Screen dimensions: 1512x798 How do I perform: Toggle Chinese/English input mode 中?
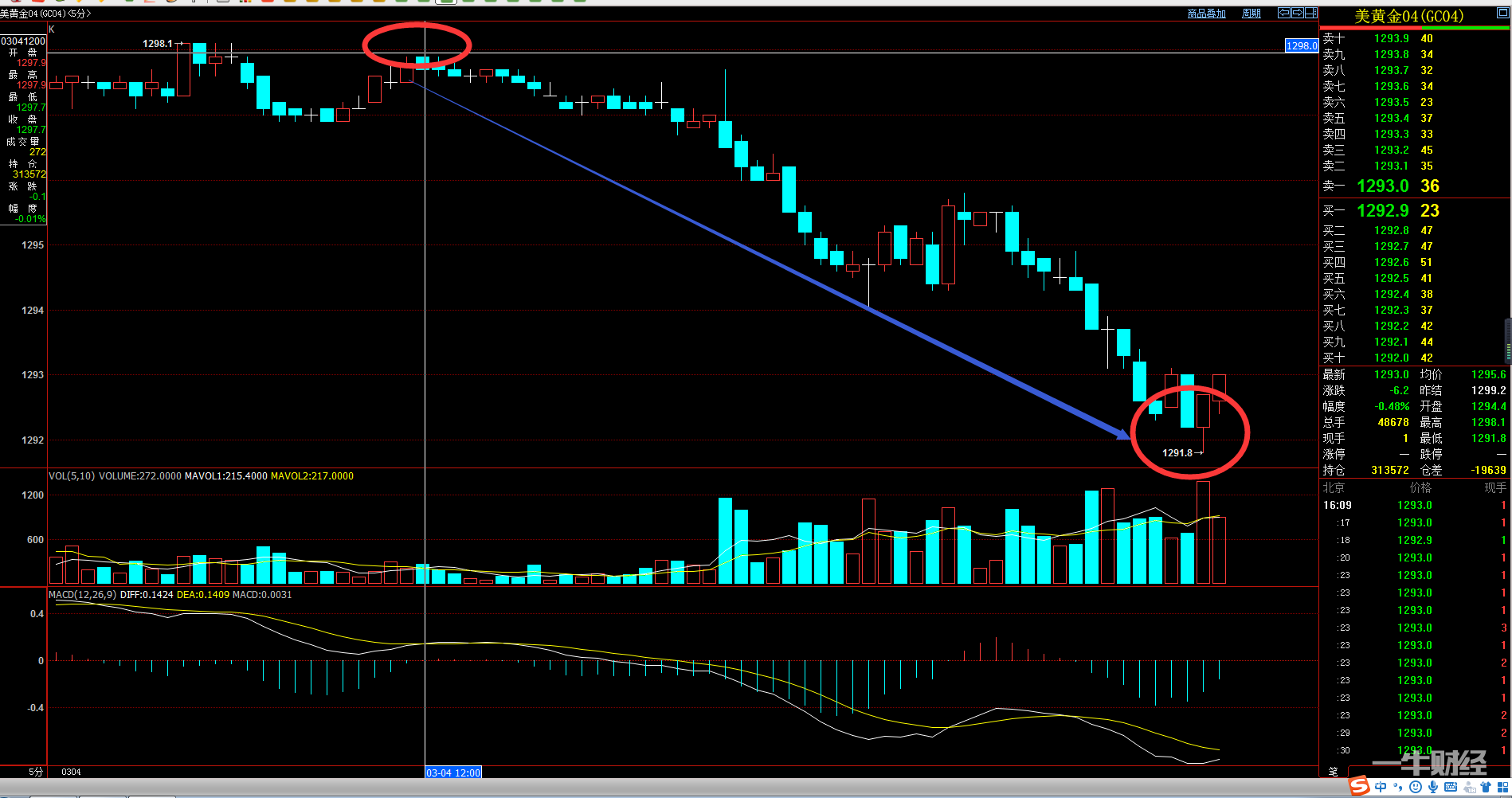1381,787
